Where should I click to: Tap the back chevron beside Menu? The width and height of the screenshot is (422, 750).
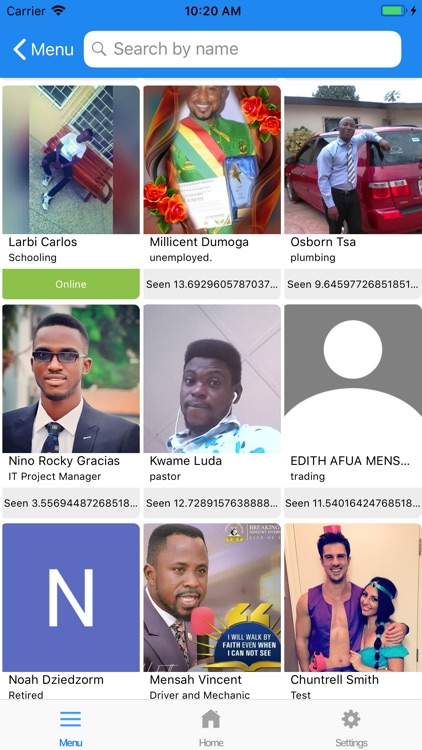coord(20,49)
